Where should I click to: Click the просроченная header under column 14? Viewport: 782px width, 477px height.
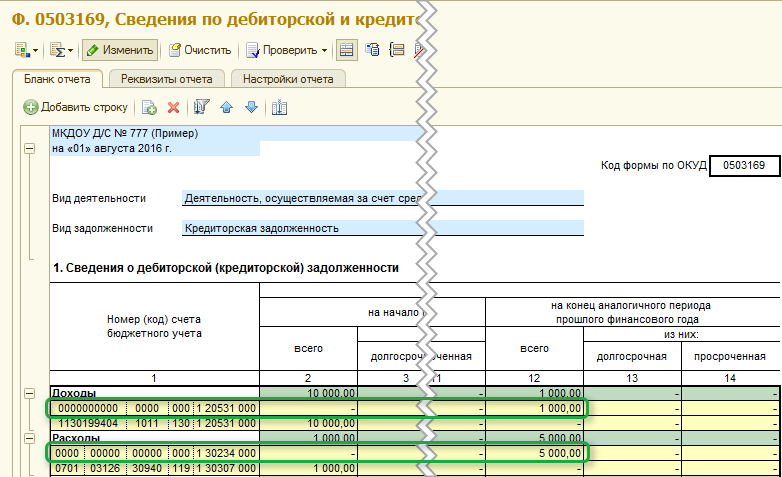pos(730,356)
